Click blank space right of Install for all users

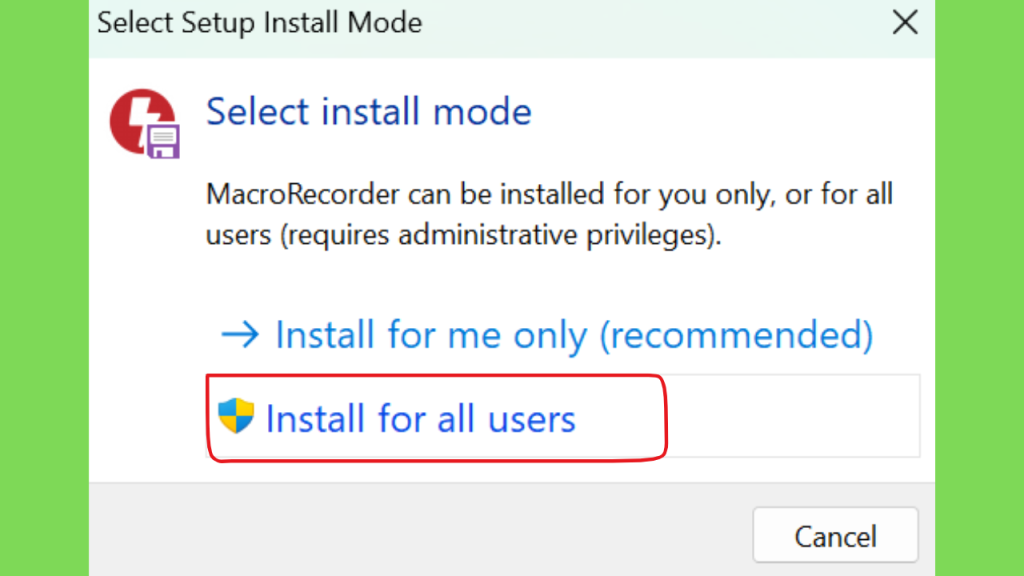tap(792, 416)
